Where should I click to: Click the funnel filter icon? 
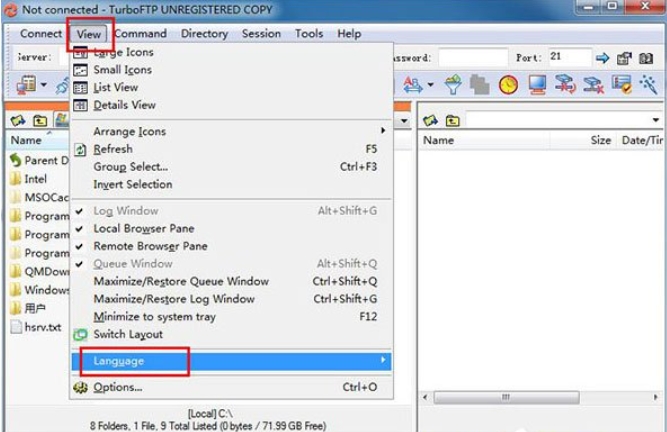(x=453, y=85)
